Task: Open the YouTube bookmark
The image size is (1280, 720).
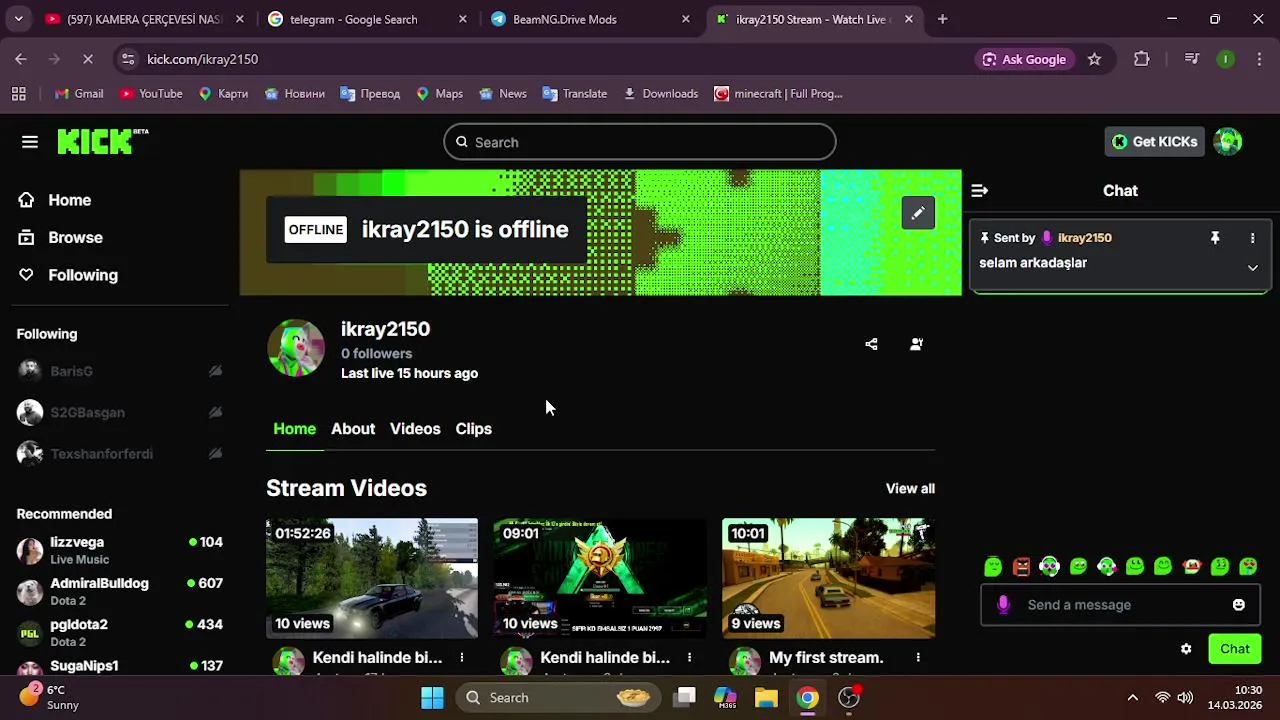Action: [151, 94]
